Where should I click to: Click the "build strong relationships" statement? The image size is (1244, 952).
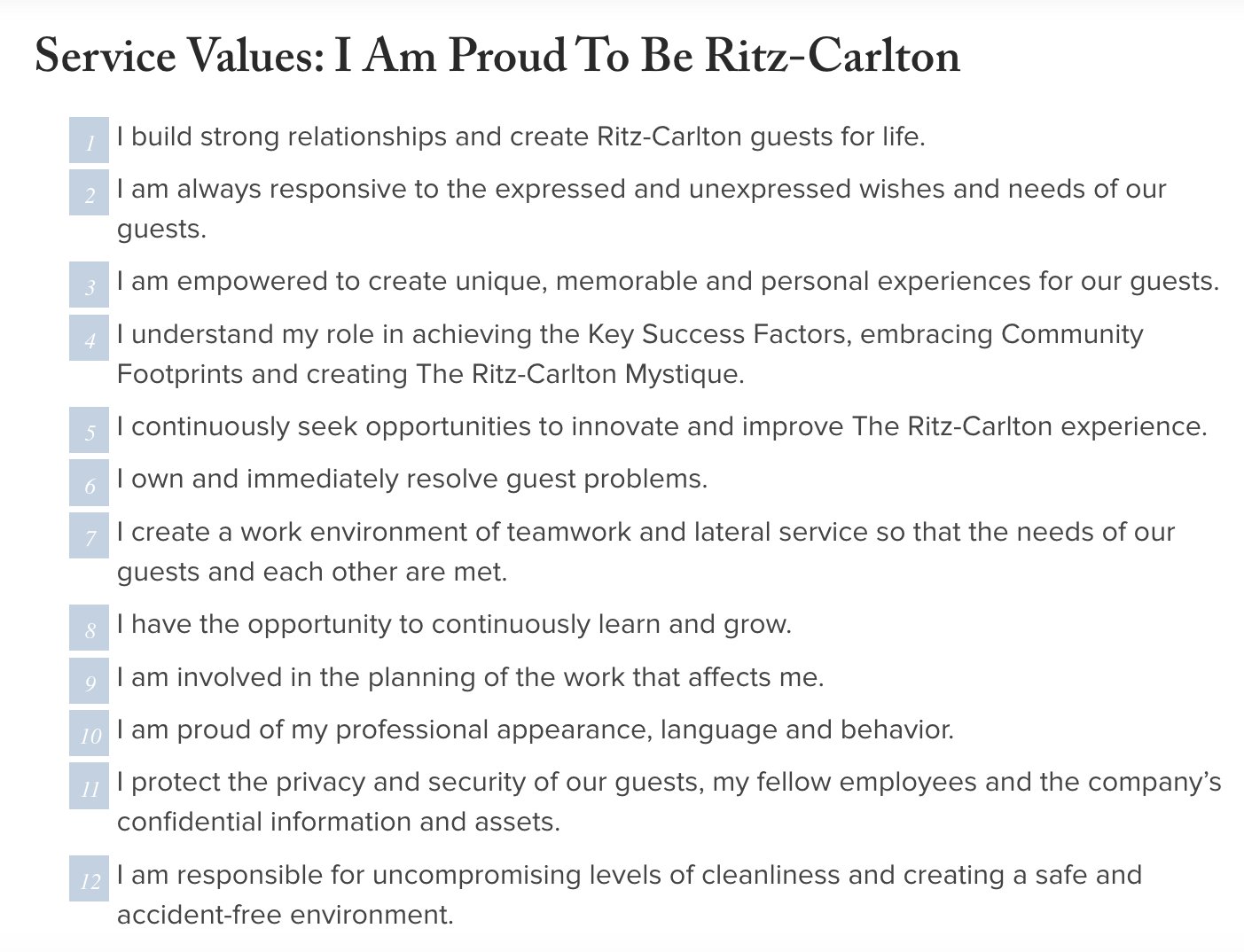(x=520, y=137)
